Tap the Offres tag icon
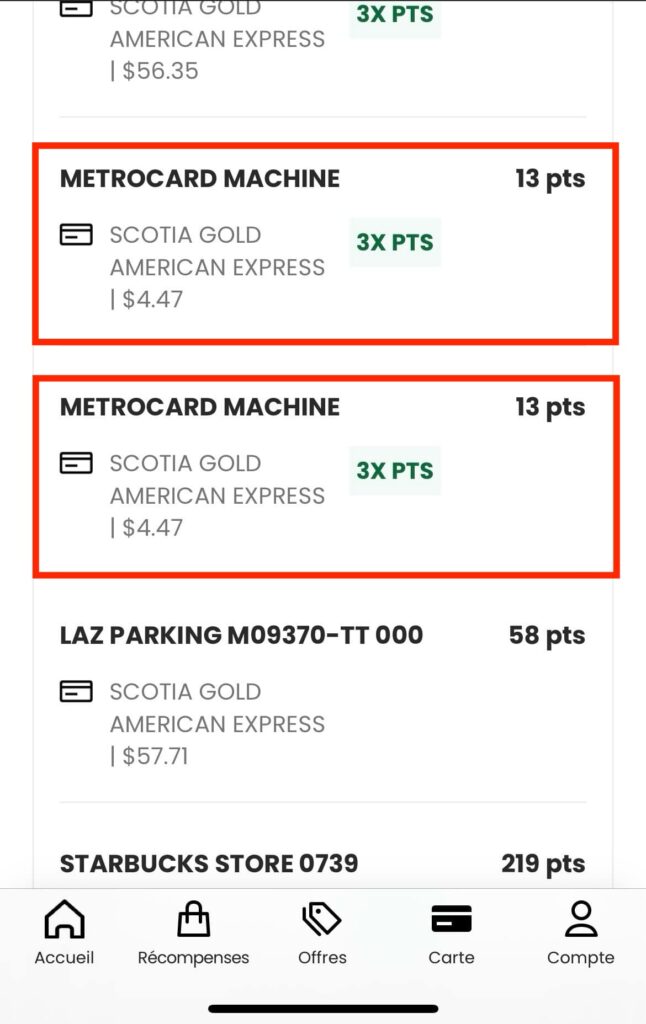The height and width of the screenshot is (1024, 646). coord(322,919)
